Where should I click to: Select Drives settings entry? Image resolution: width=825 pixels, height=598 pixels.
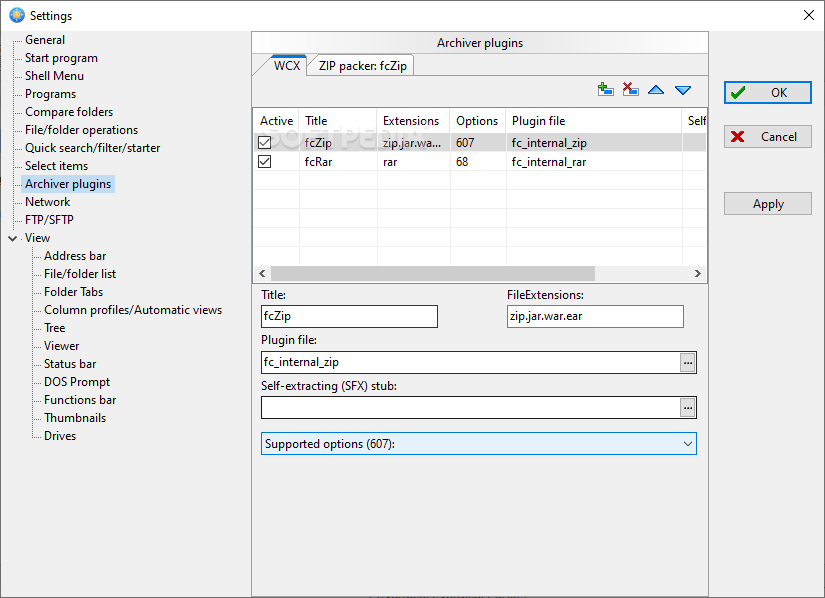pyautogui.click(x=60, y=436)
